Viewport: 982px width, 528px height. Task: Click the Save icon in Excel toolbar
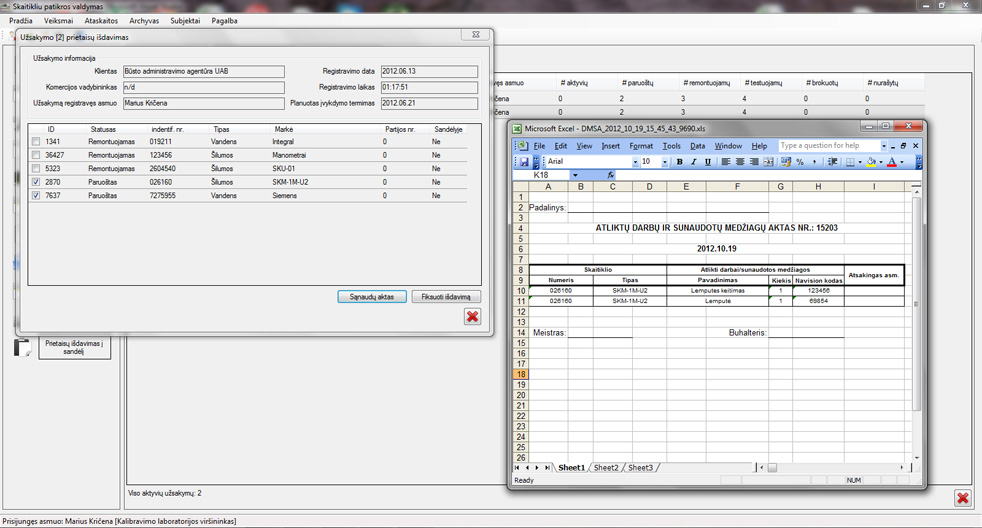[x=523, y=162]
